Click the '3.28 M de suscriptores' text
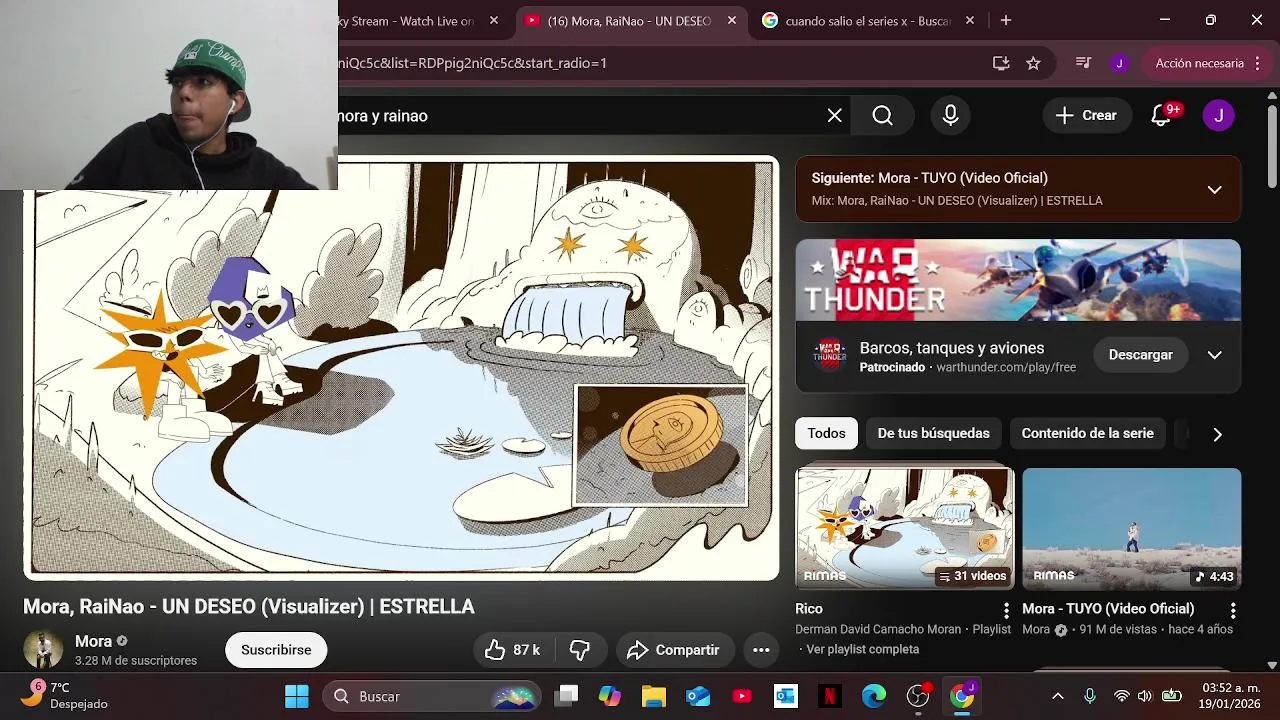Viewport: 1280px width, 720px height. 136,661
